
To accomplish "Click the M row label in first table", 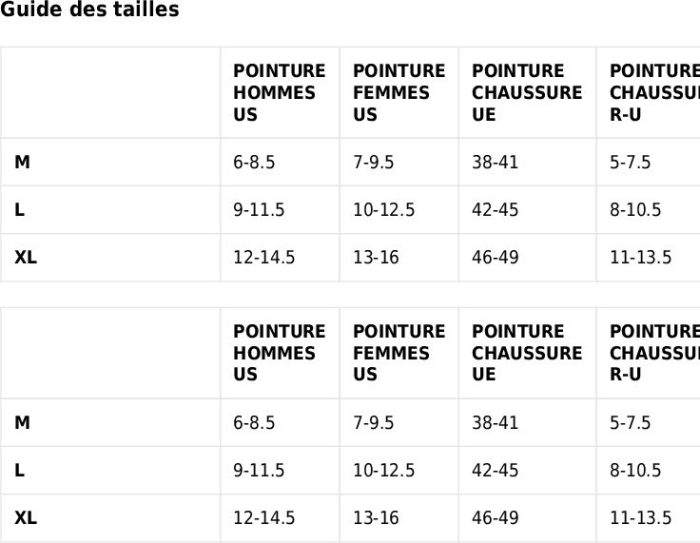I will pyautogui.click(x=22, y=162).
